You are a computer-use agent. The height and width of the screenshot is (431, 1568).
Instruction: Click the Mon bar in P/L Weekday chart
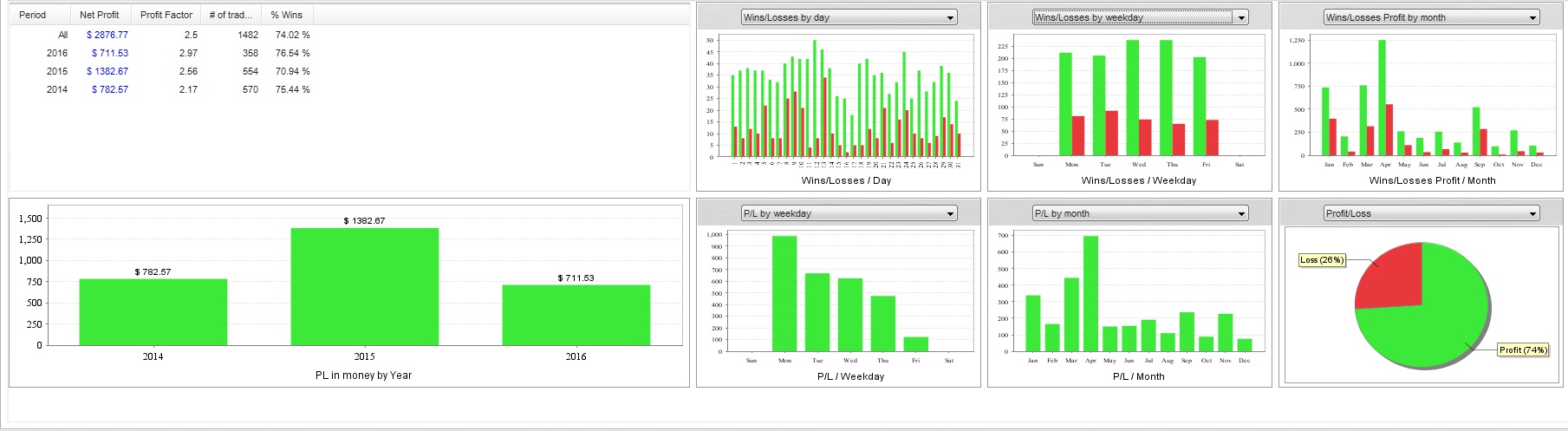coord(784,294)
